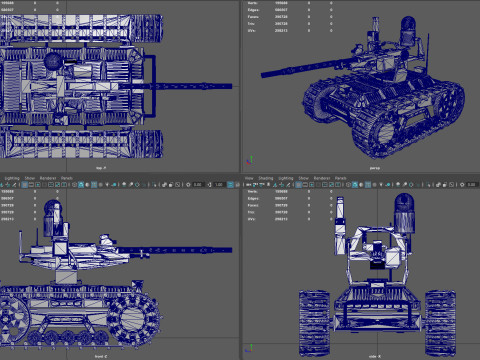Toggle Grid display in side view toolbar
Image resolution: width=480 pixels, height=360 pixels.
click(x=298, y=185)
